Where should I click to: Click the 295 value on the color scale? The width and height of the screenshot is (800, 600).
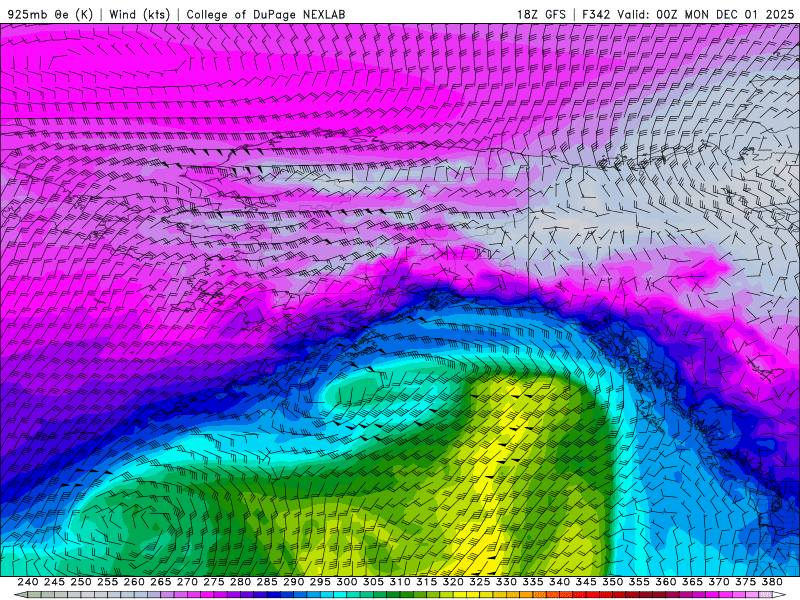pos(320,582)
